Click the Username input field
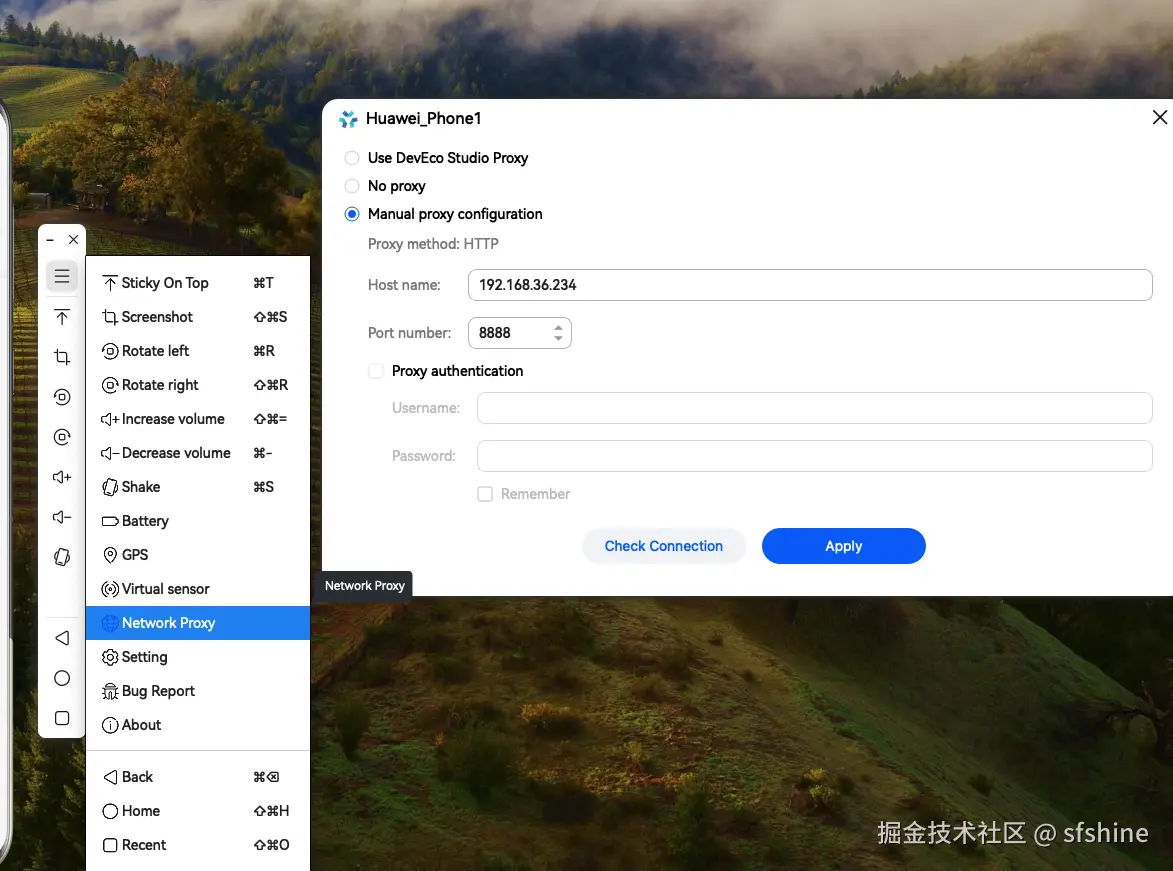 815,408
